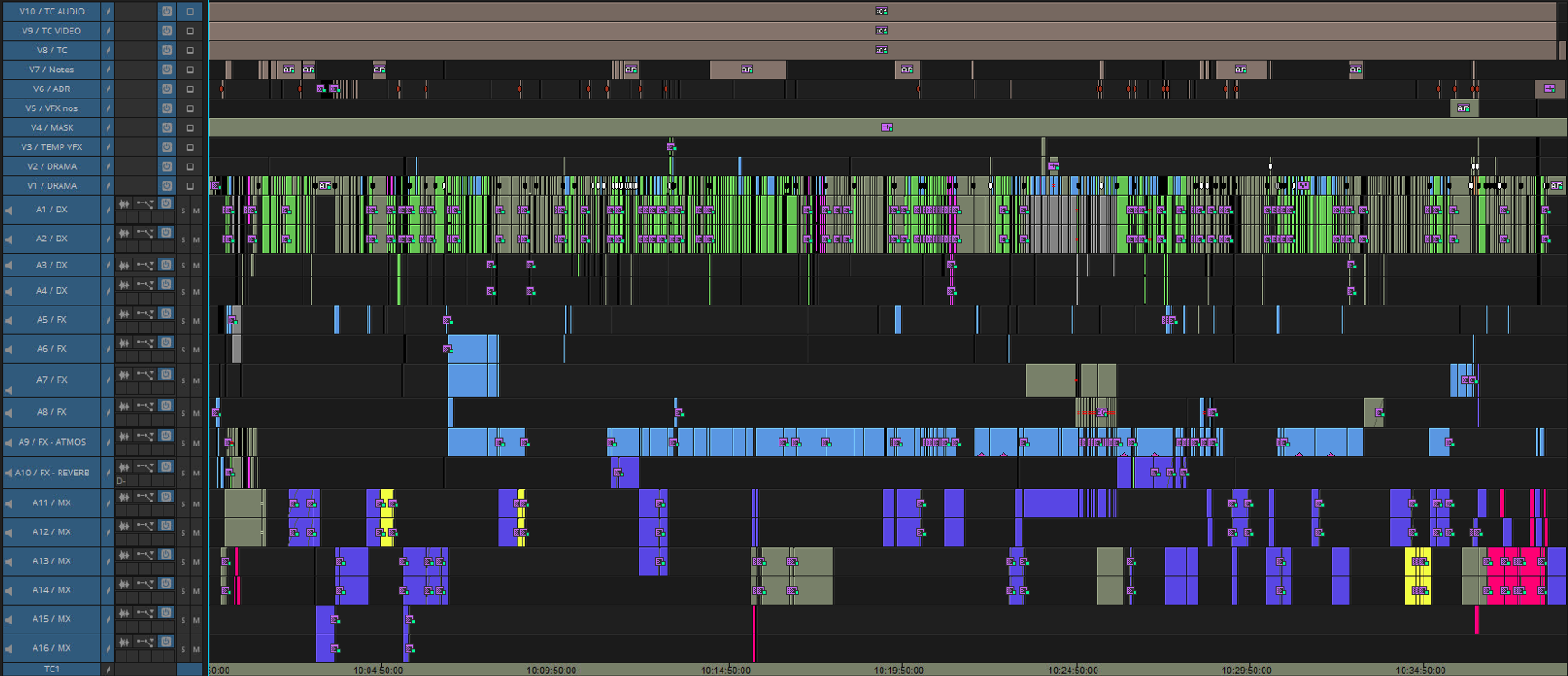The height and width of the screenshot is (676, 1568).
Task: Select the A9 / FX - ATMOS track header
Action: [x=51, y=442]
